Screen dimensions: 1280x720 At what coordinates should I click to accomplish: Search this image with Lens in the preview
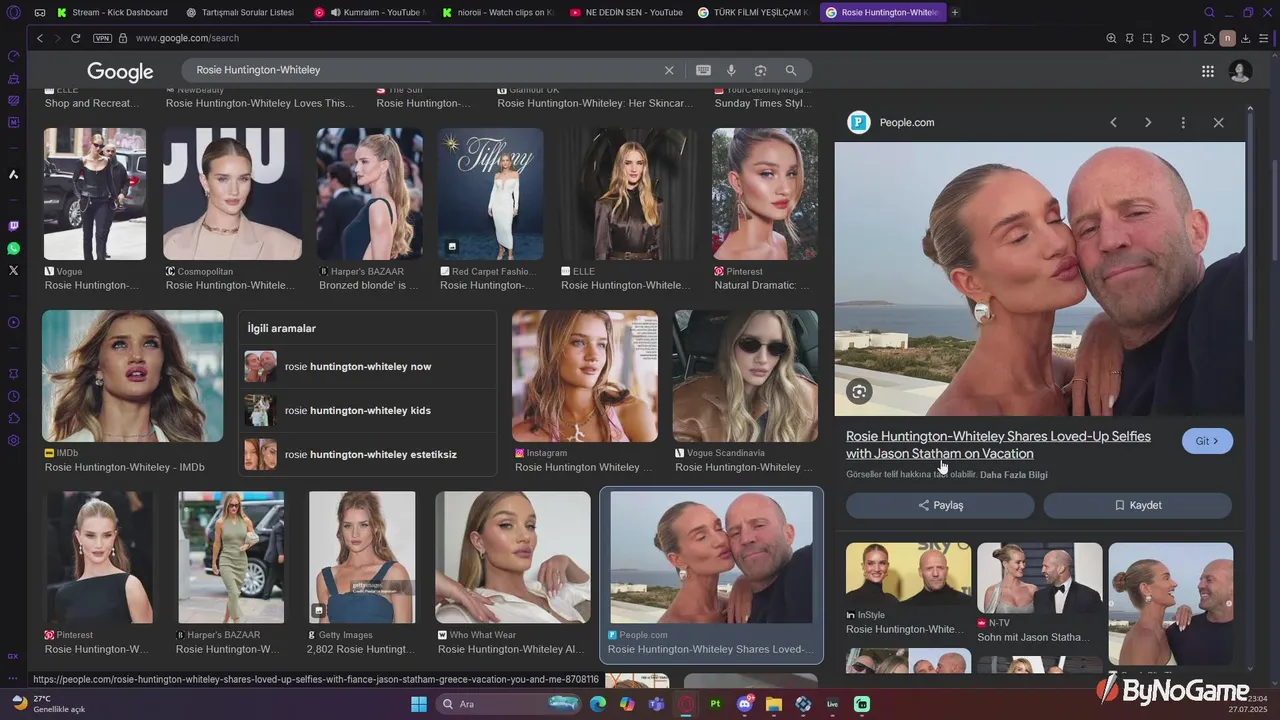coord(859,392)
